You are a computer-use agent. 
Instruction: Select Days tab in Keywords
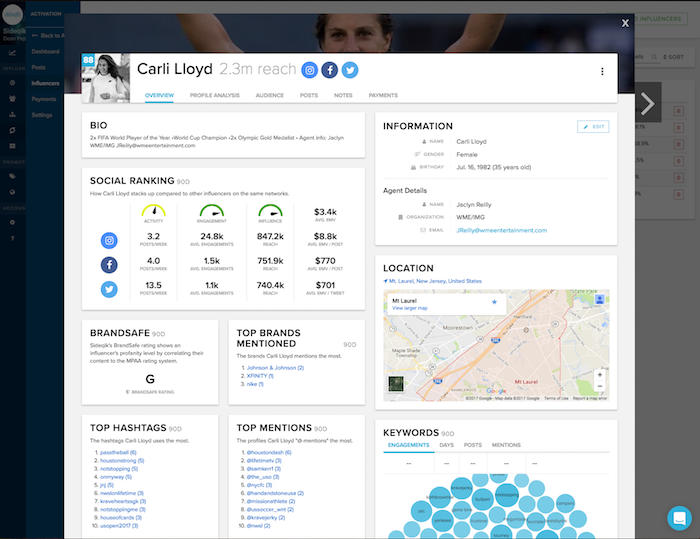446,445
